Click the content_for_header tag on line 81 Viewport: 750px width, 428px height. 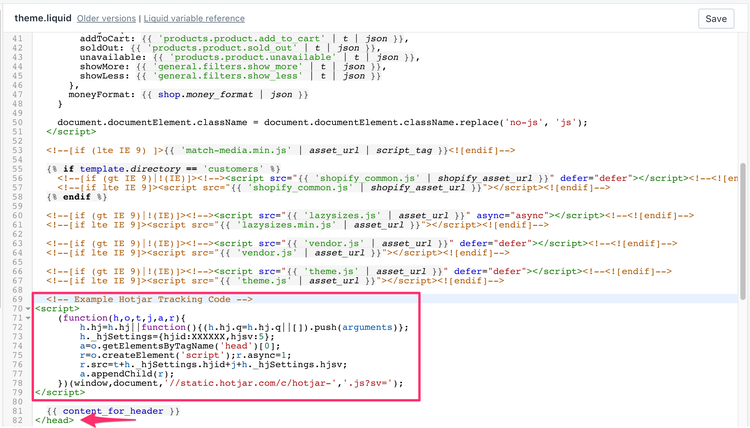[x=113, y=411]
